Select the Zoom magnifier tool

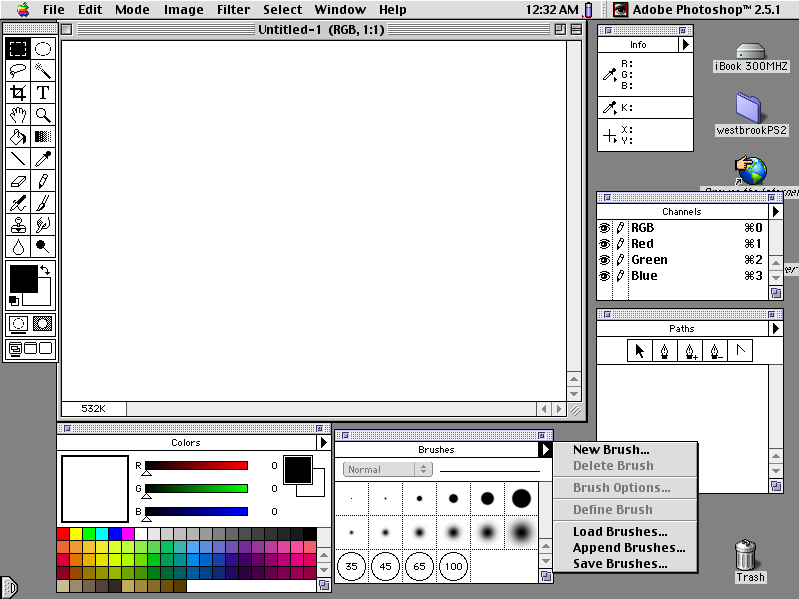pyautogui.click(x=43, y=115)
